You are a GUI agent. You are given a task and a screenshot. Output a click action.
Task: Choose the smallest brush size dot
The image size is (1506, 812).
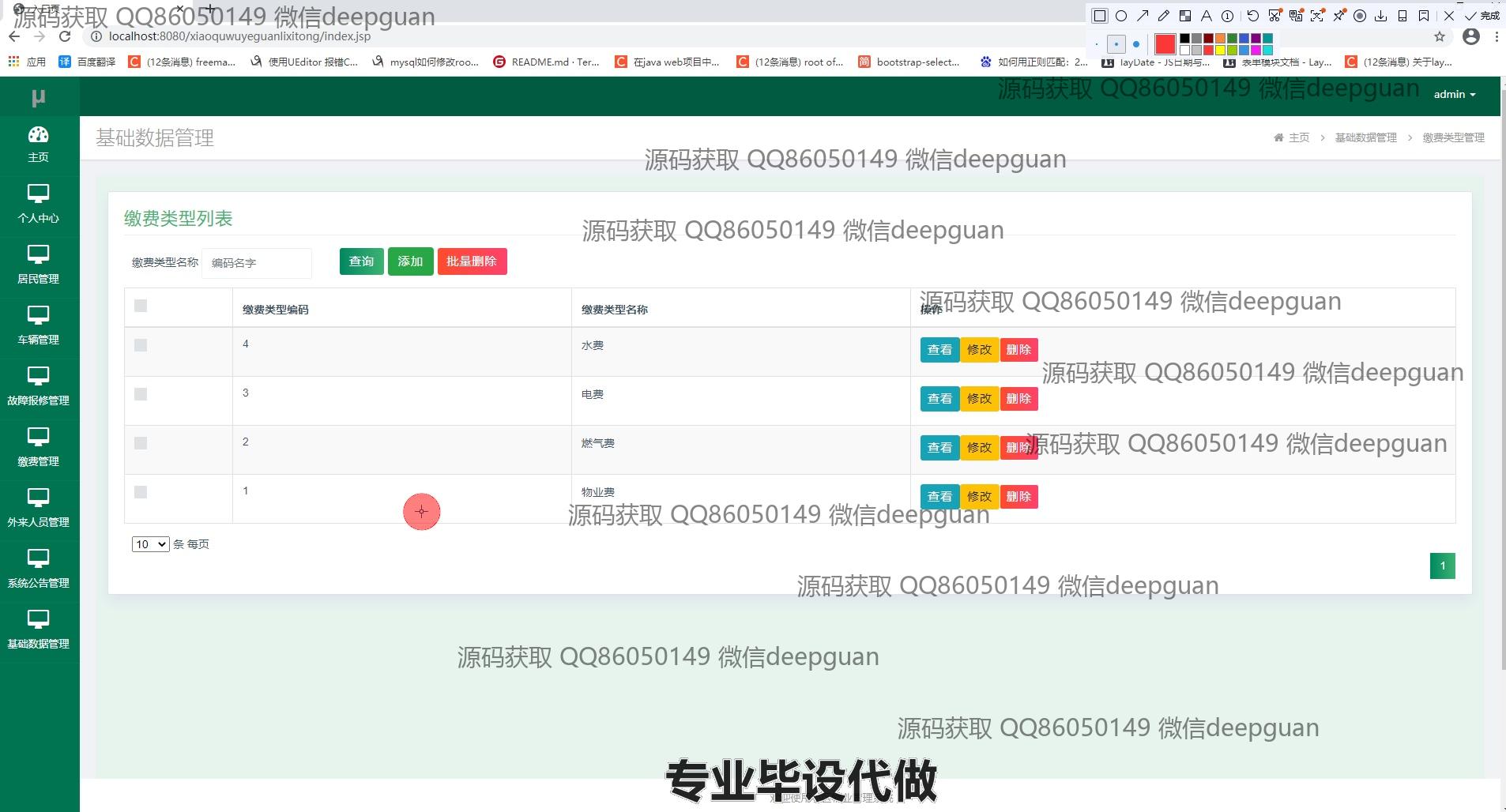point(1097,44)
